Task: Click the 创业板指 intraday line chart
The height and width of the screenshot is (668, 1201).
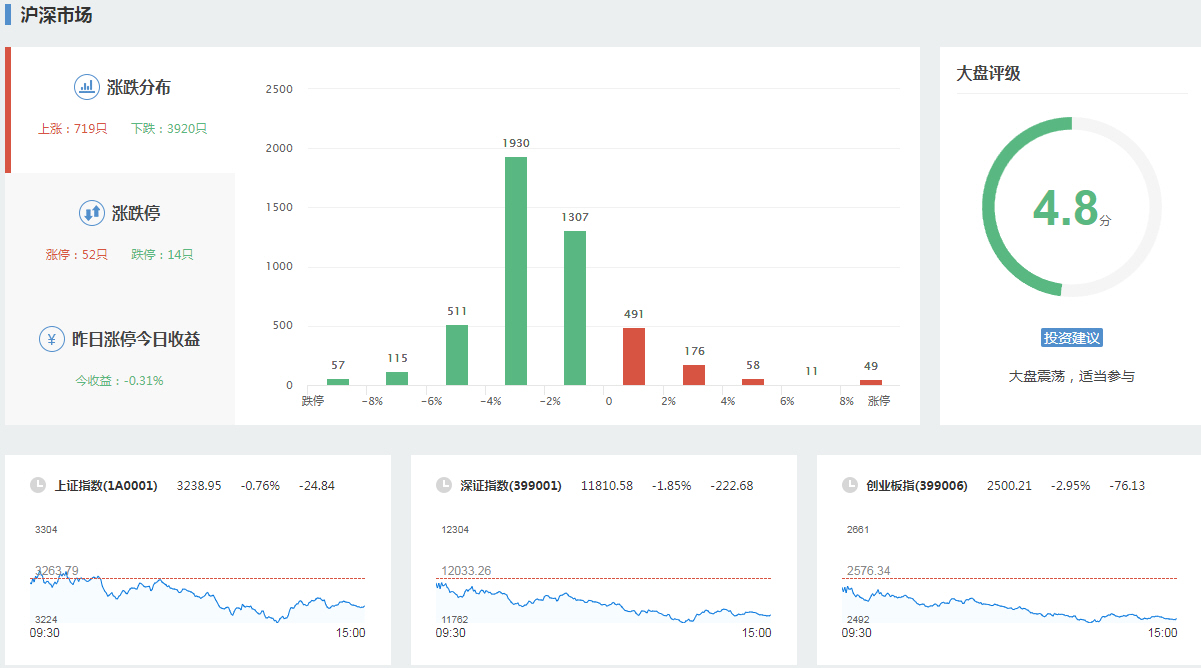Action: (x=1009, y=600)
